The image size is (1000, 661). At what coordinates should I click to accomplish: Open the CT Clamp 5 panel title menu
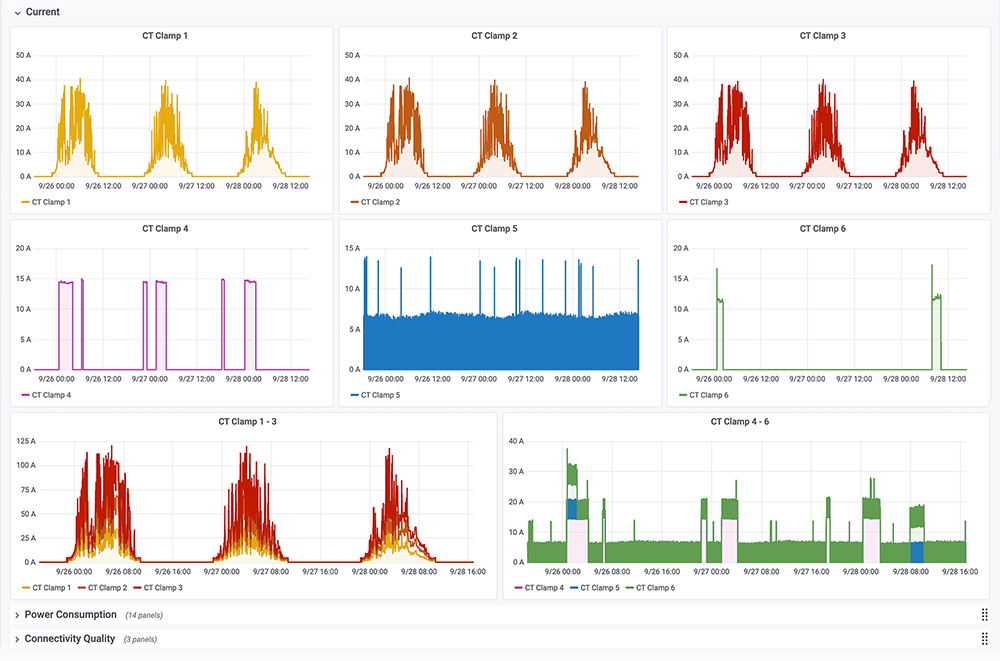click(494, 228)
